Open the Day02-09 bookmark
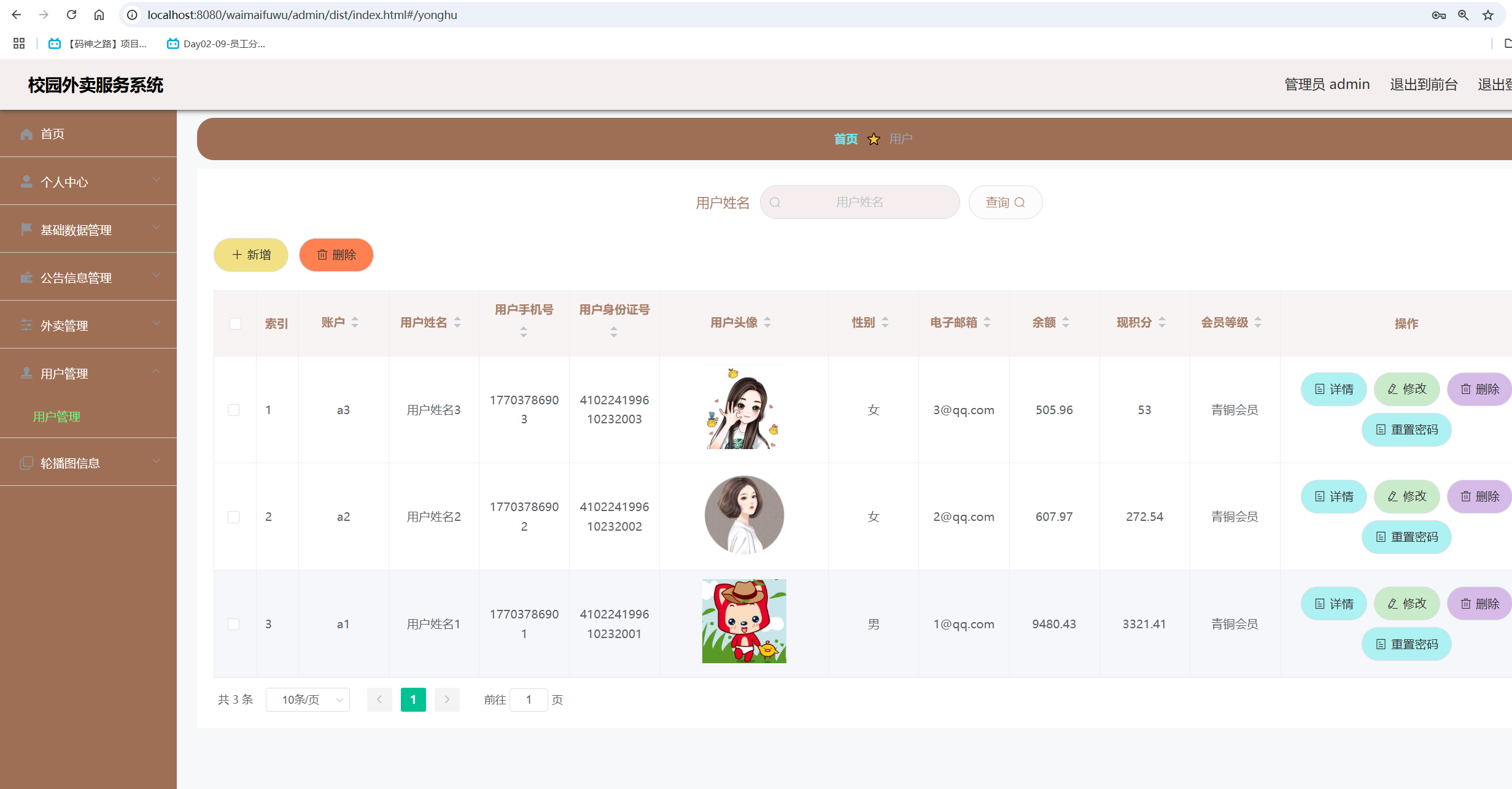The image size is (1512, 789). [x=216, y=44]
